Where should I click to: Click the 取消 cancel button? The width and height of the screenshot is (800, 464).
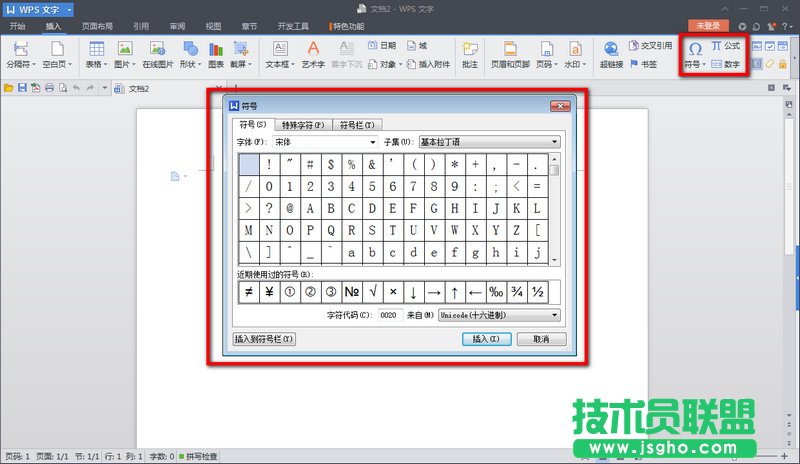point(541,339)
